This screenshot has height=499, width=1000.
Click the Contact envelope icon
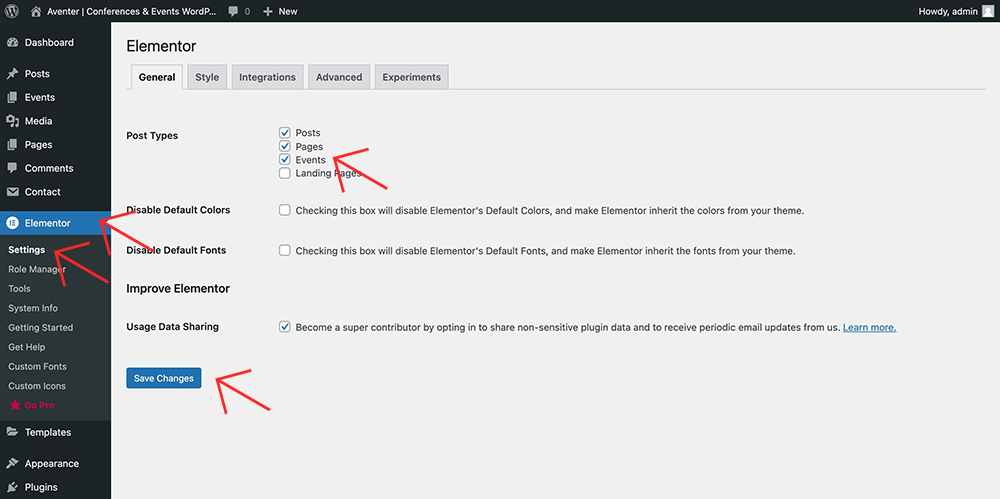click(x=13, y=192)
